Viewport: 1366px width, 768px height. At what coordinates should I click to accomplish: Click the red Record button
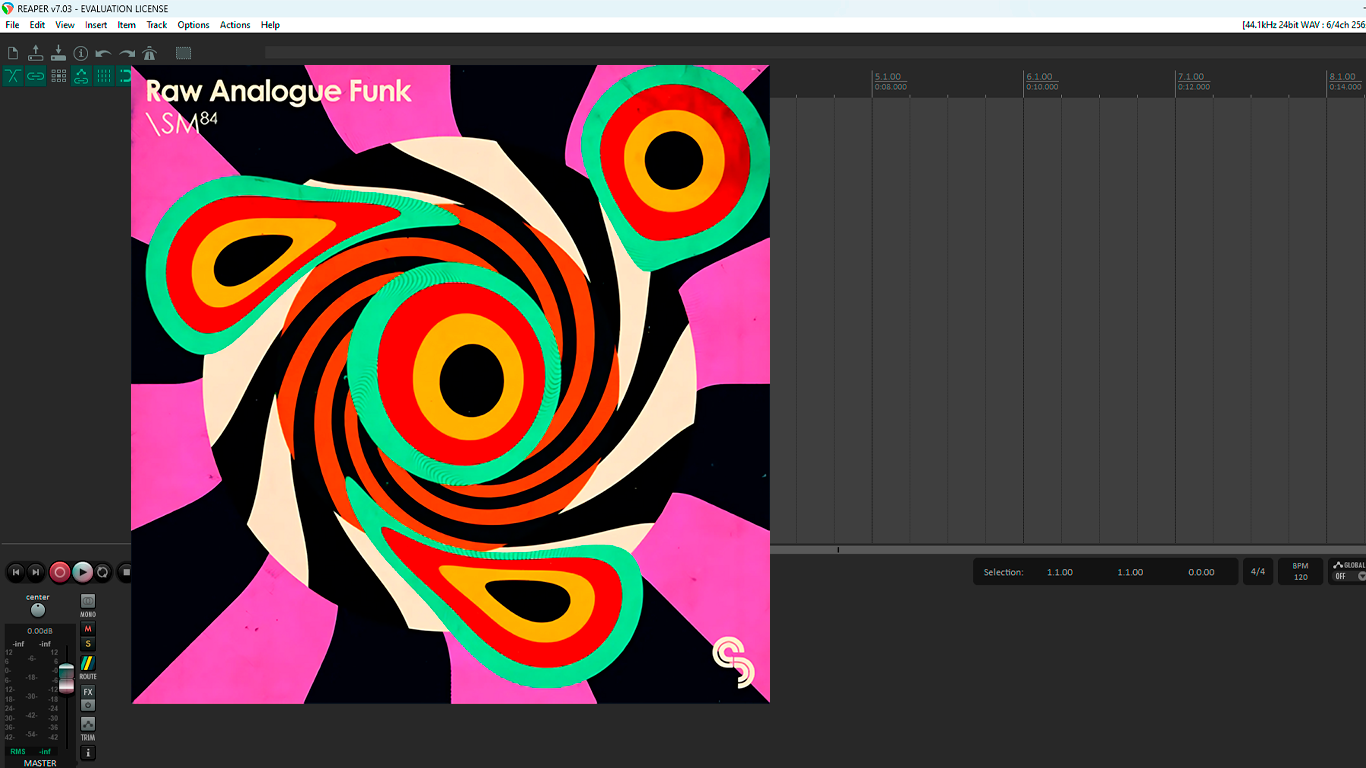coord(60,572)
